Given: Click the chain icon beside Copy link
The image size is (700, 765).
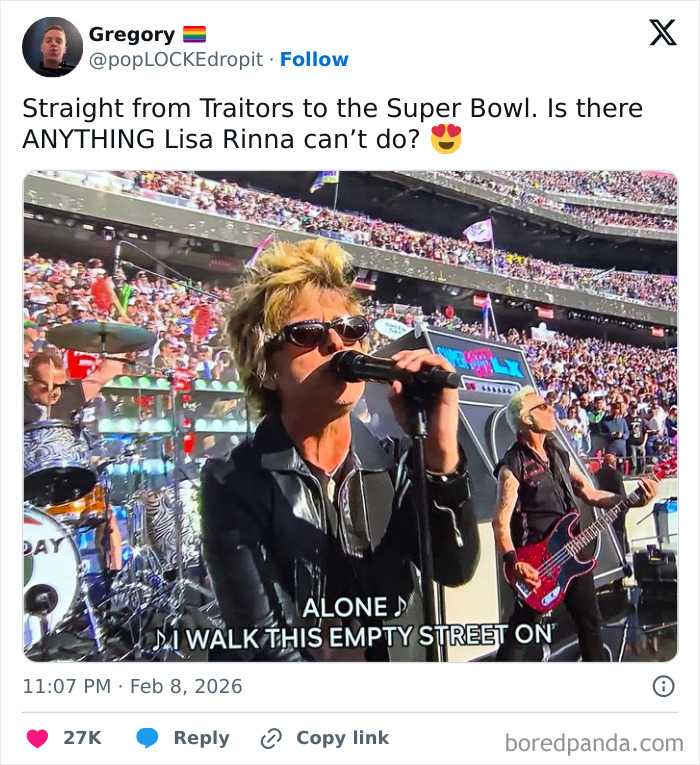Looking at the screenshot, I should pos(270,739).
